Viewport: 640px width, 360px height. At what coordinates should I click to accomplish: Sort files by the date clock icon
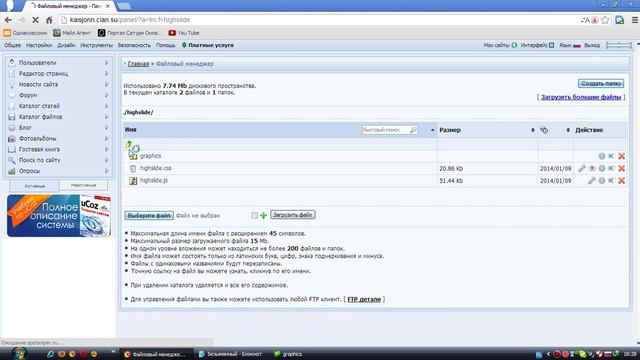pos(544,130)
